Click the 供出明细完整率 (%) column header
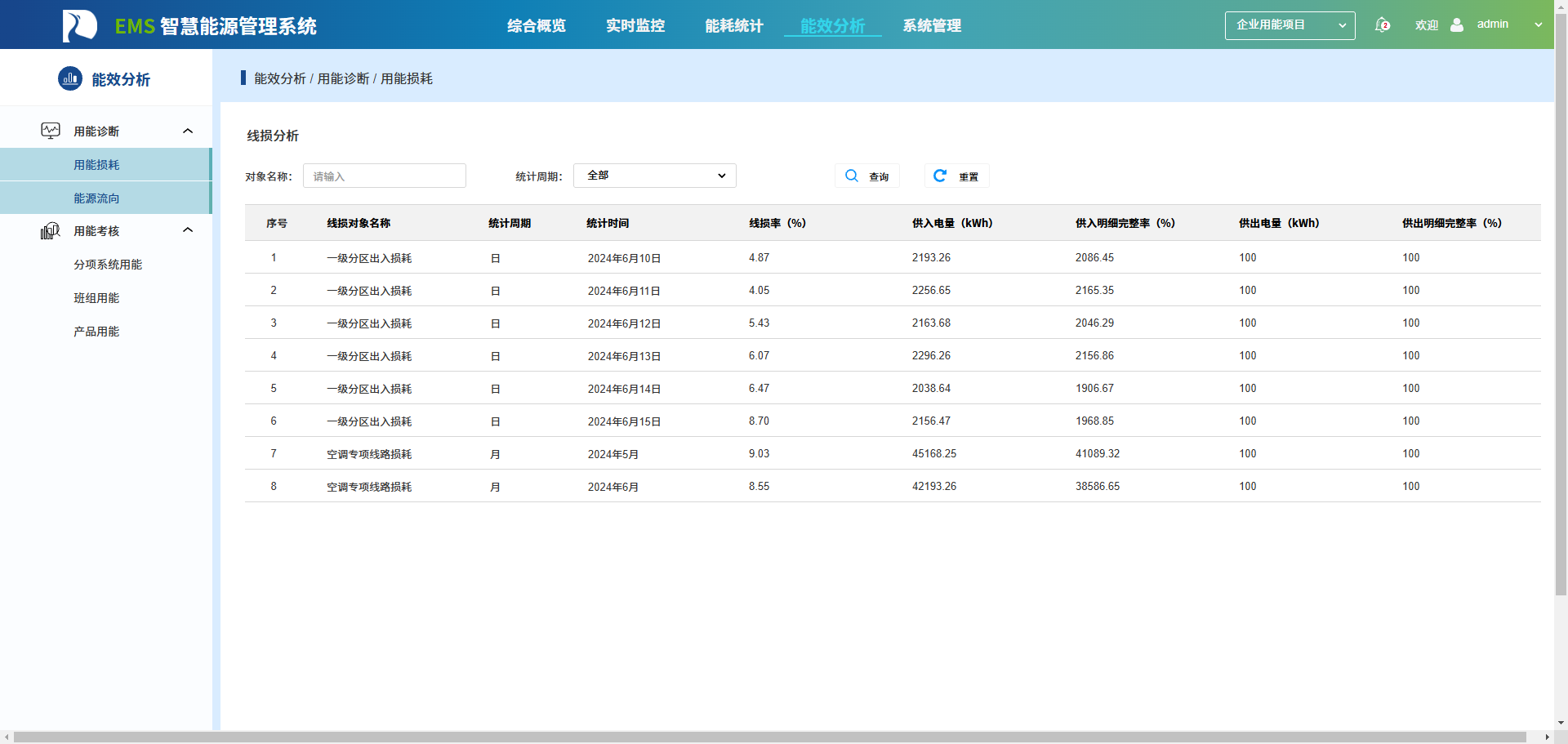Viewport: 1568px width, 744px height. pyautogui.click(x=1452, y=223)
